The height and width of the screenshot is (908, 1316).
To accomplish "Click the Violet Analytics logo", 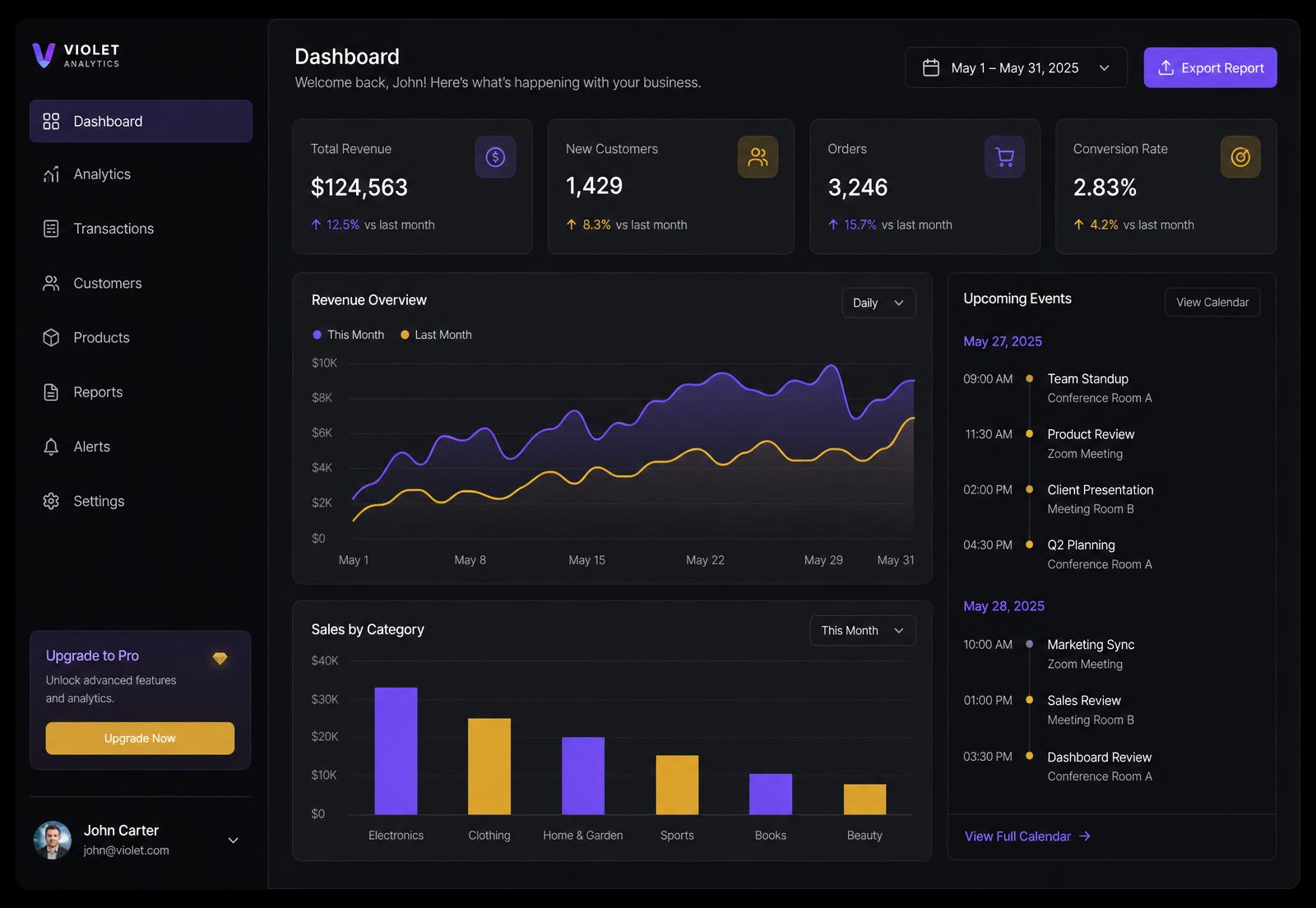I will coord(76,55).
